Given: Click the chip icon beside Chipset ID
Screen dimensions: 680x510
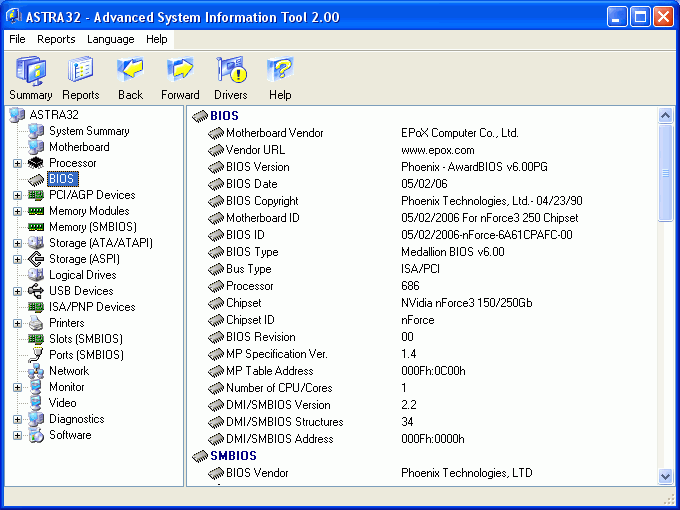Looking at the screenshot, I should 216,320.
